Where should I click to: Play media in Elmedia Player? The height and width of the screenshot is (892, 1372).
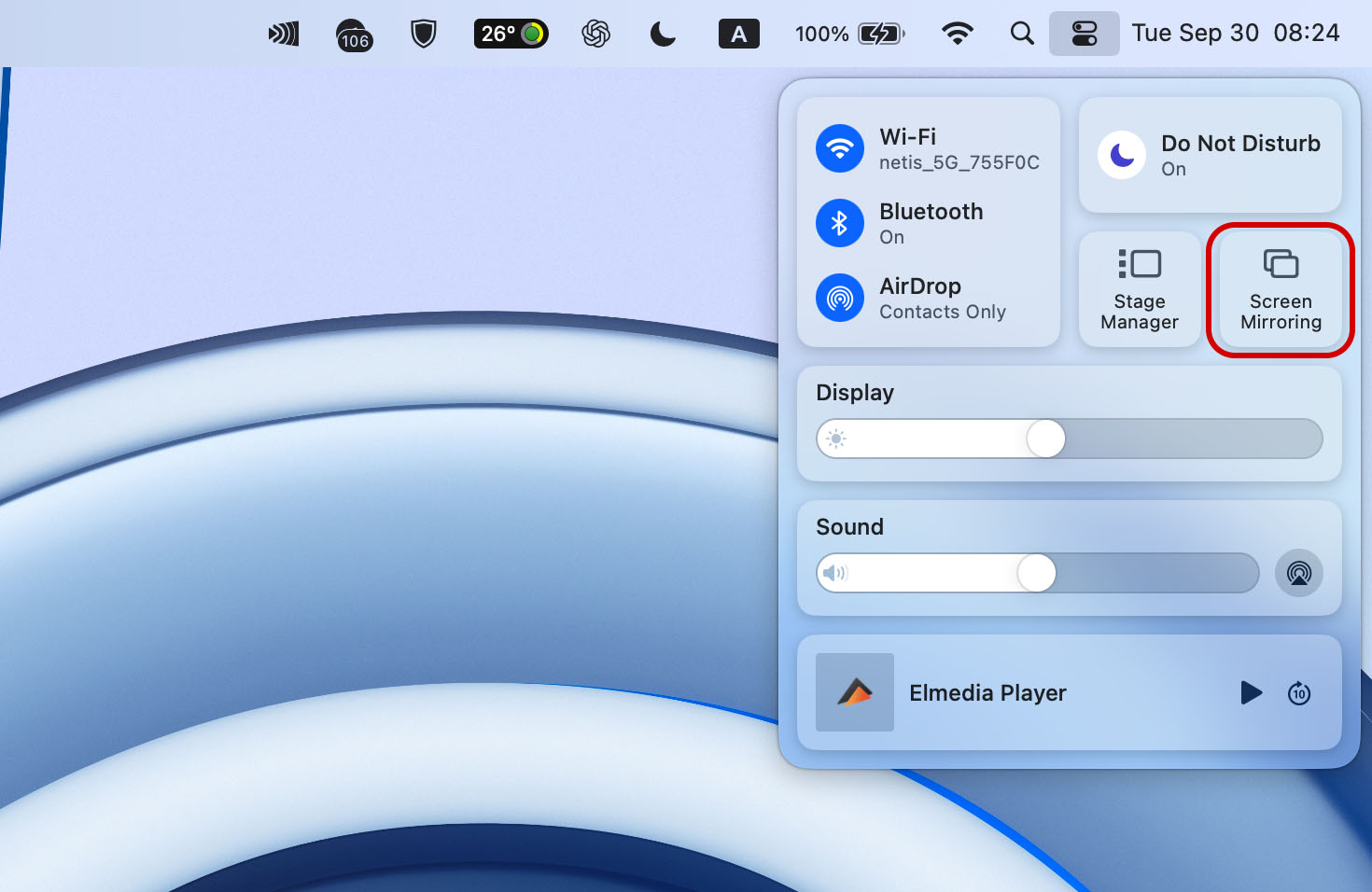pos(1251,692)
